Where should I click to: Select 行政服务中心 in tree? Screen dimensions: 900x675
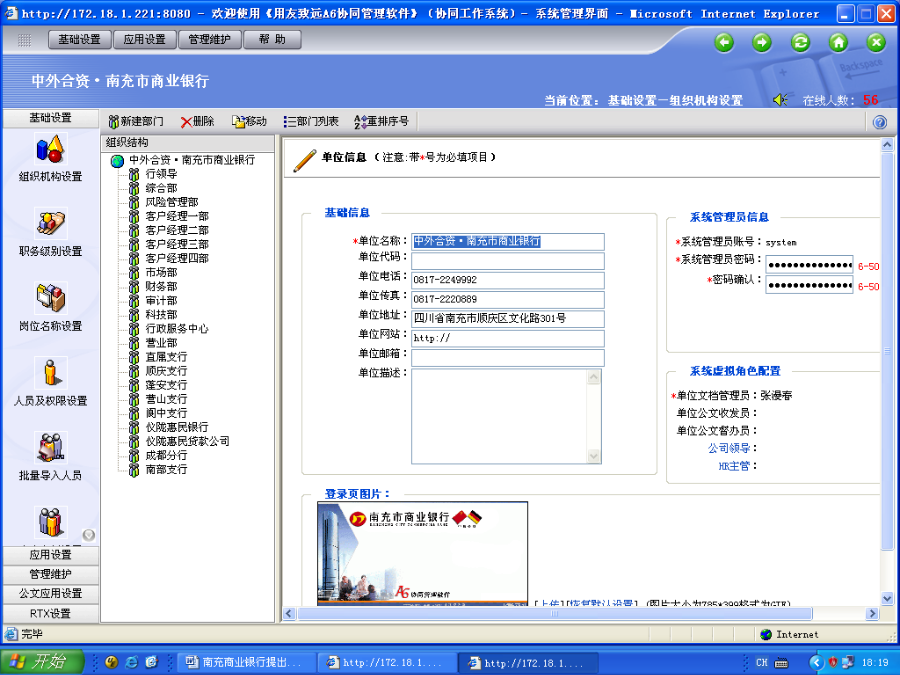(177, 328)
